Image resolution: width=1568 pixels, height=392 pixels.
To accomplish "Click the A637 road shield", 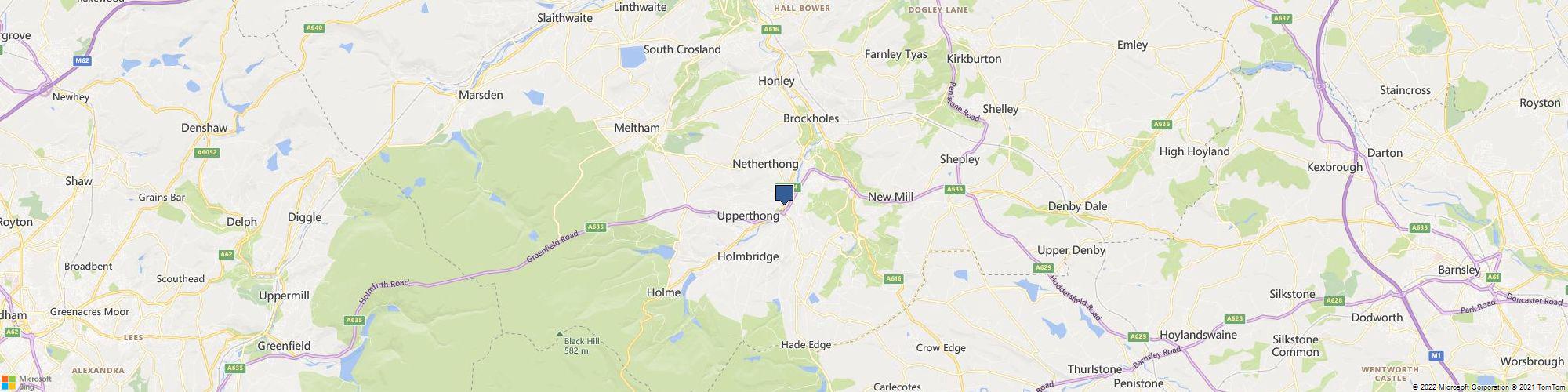I will pyautogui.click(x=1282, y=19).
